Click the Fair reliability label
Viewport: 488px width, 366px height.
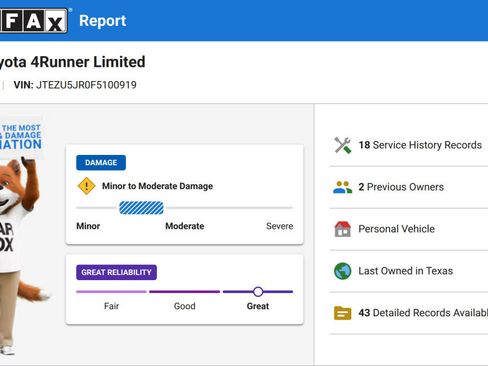(111, 306)
